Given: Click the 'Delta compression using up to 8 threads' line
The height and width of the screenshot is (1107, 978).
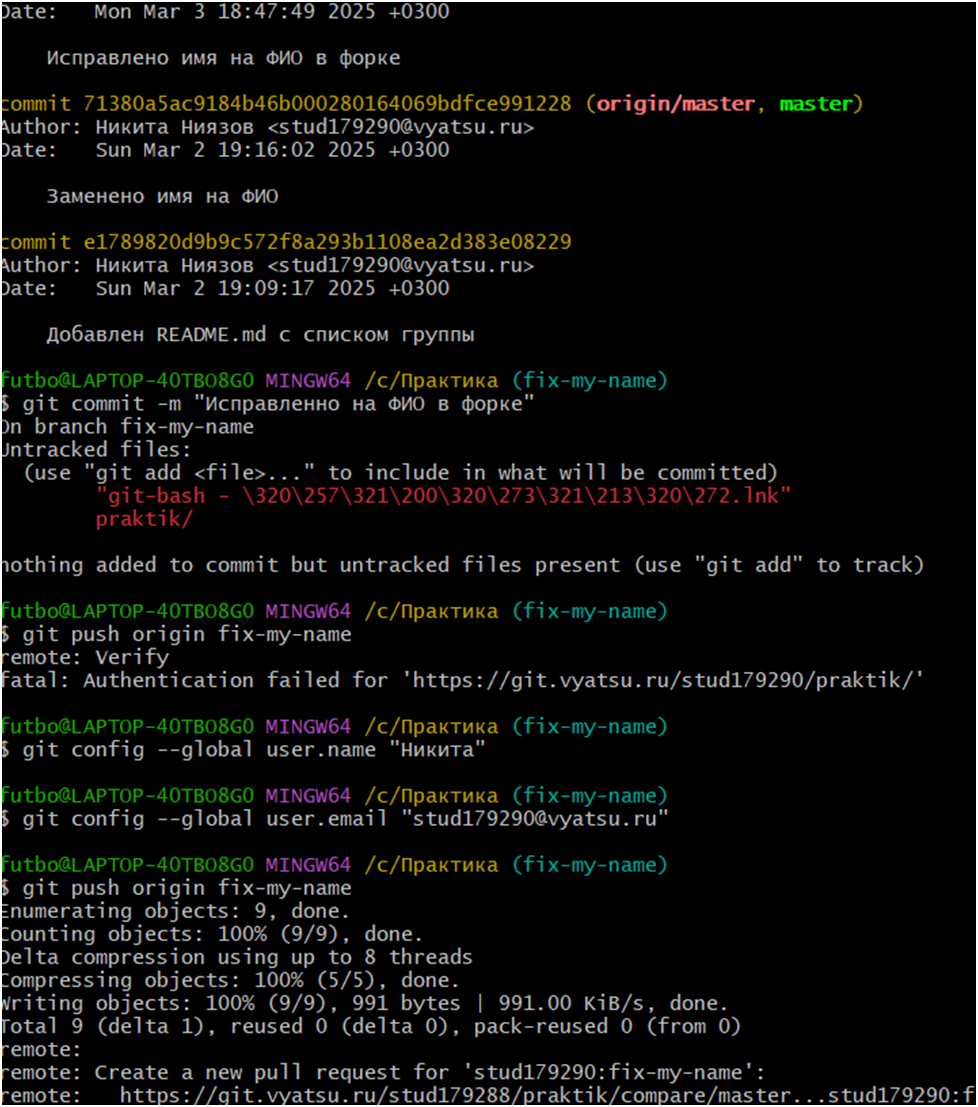Looking at the screenshot, I should click(236, 957).
